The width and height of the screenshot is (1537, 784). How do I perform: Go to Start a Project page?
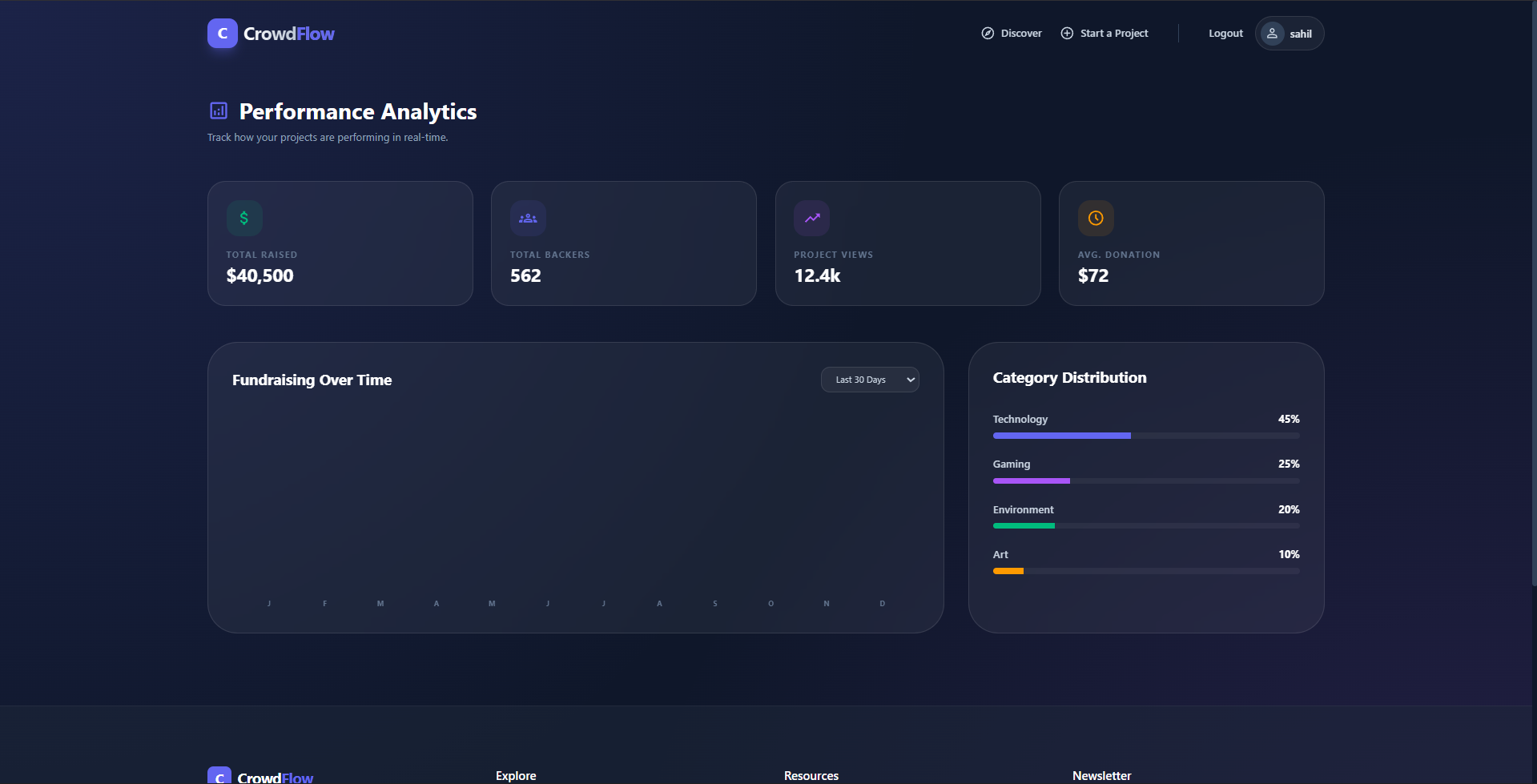[1113, 34]
